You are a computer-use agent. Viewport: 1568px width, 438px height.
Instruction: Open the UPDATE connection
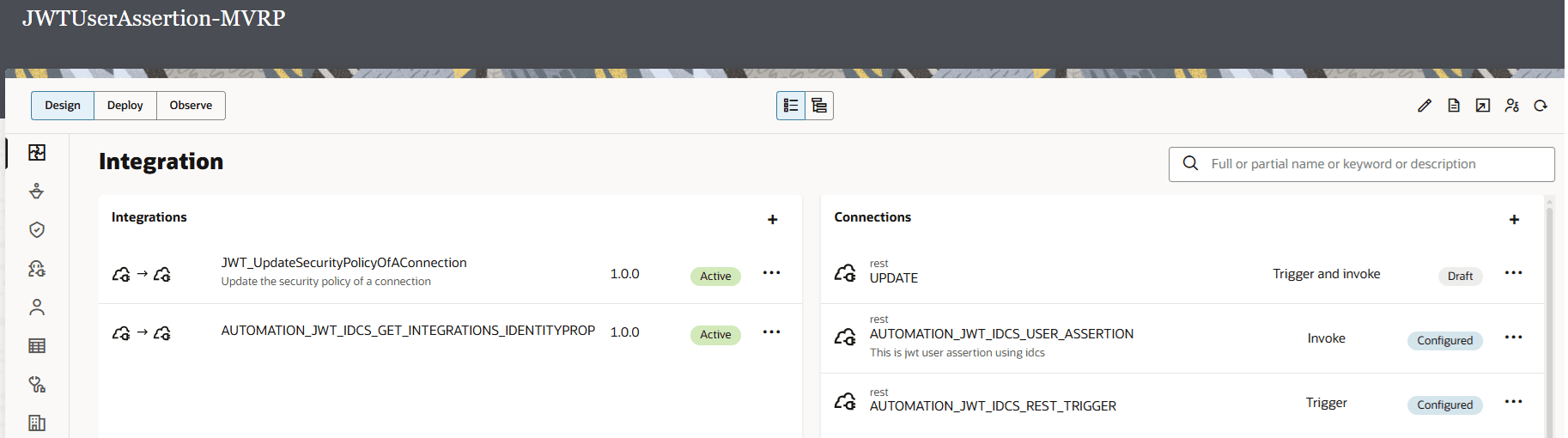click(894, 278)
